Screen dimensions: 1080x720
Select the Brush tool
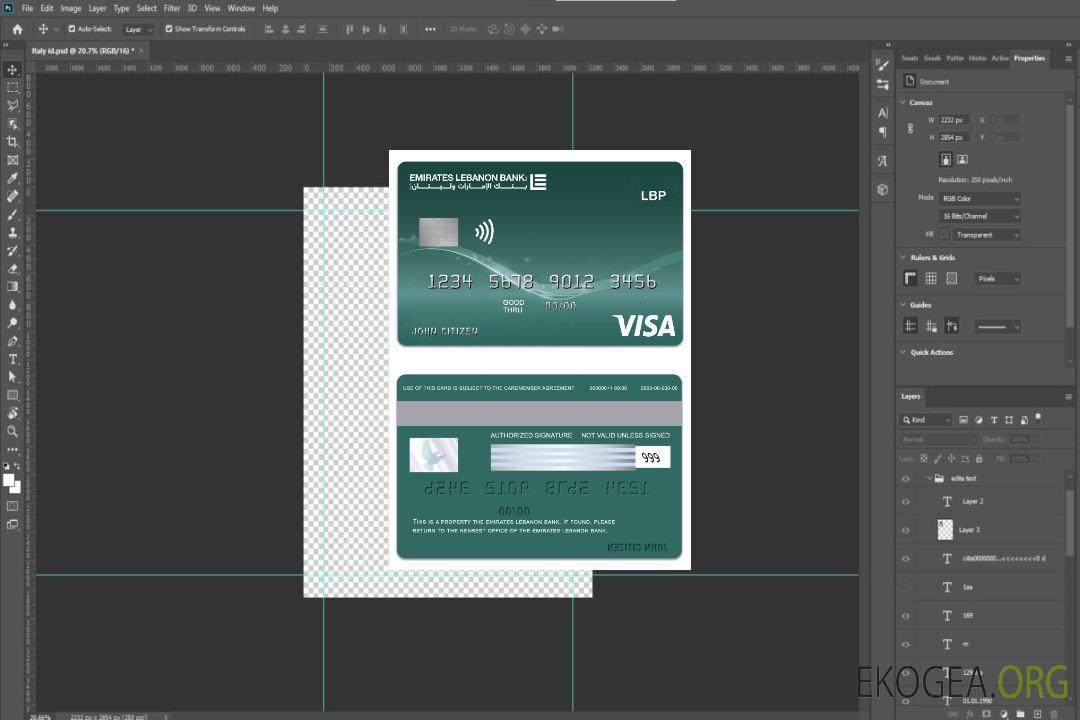tap(12, 214)
